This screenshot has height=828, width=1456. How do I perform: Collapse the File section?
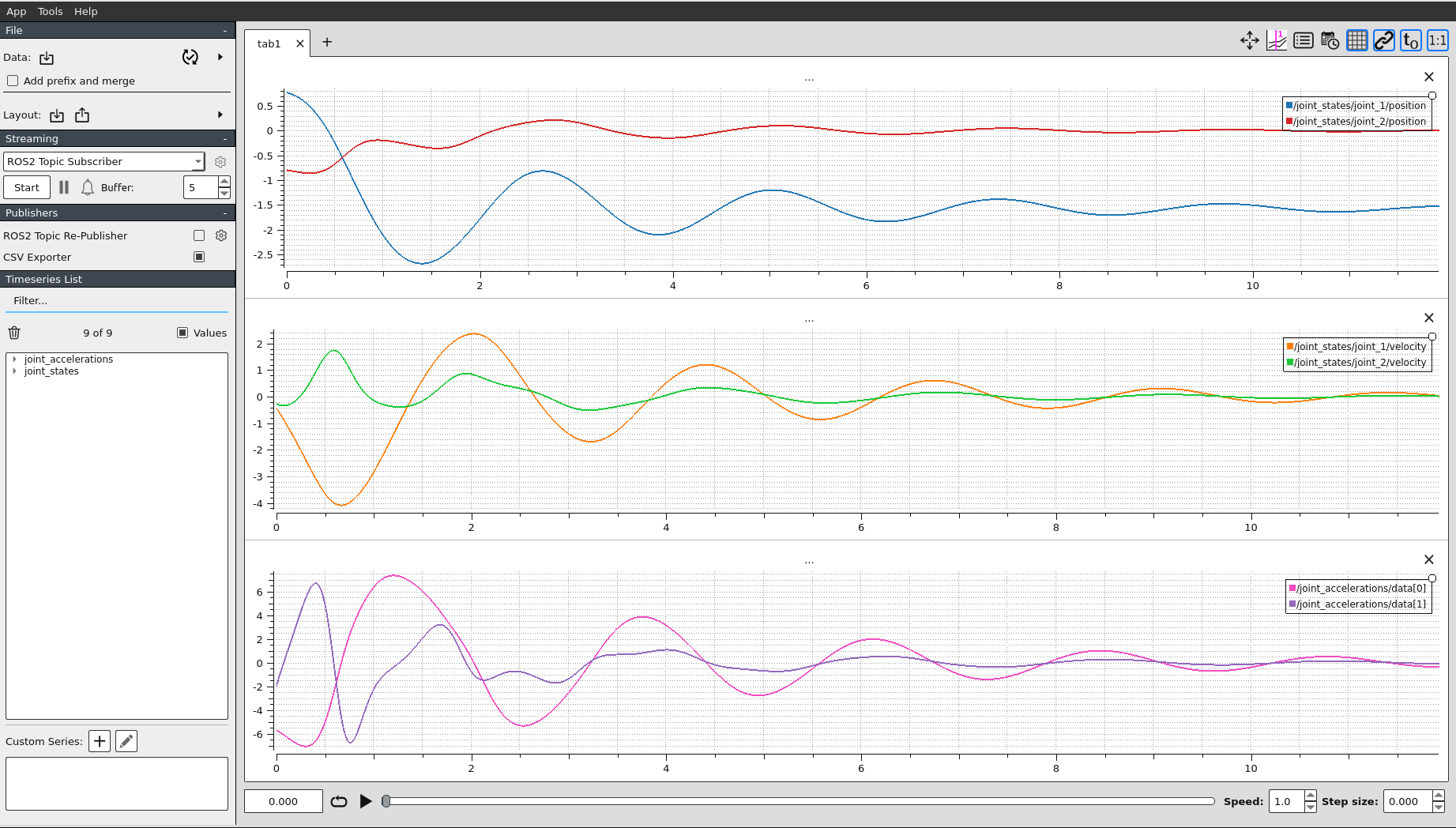tap(225, 30)
